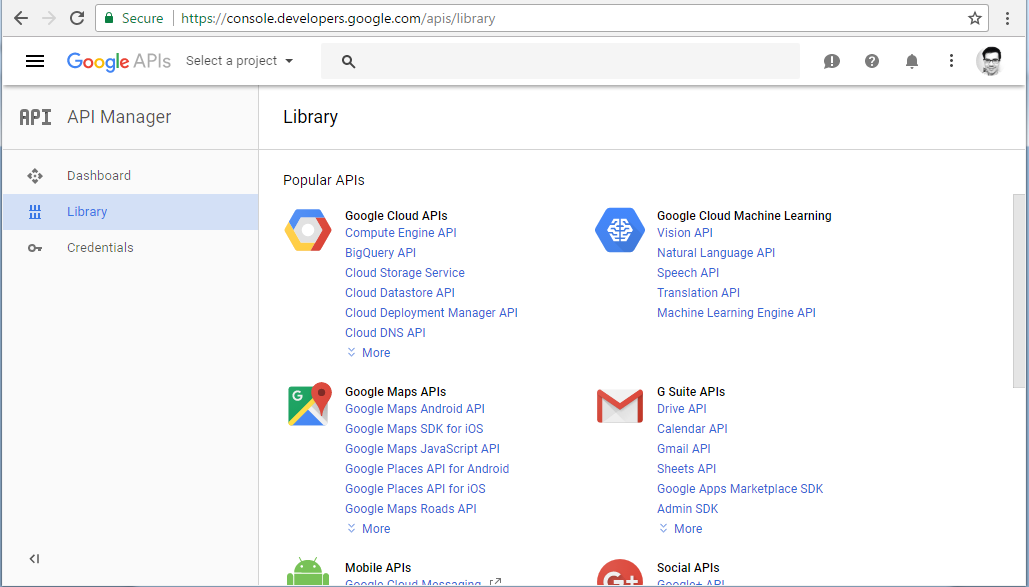Viewport: 1029px width, 587px height.
Task: Open the notifications bell
Action: tap(912, 61)
